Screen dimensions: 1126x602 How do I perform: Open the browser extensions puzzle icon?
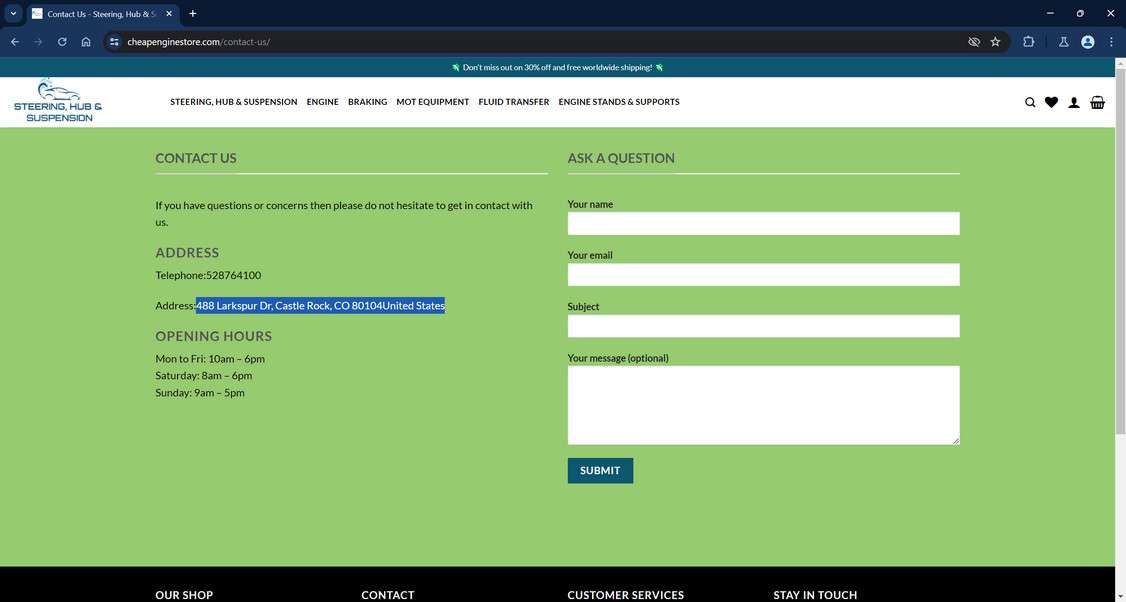[1028, 42]
